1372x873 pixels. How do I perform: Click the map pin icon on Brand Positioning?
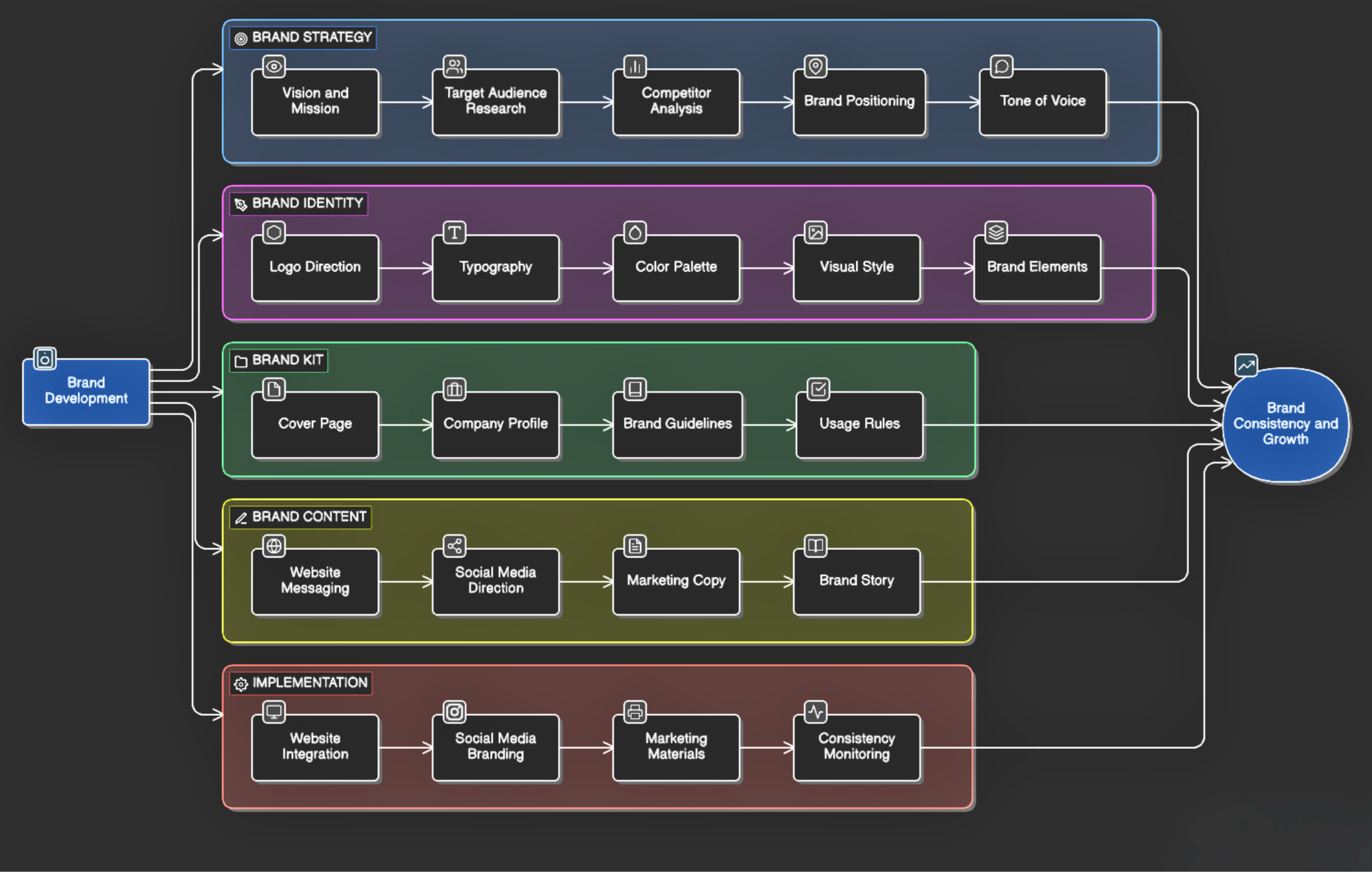pyautogui.click(x=815, y=66)
